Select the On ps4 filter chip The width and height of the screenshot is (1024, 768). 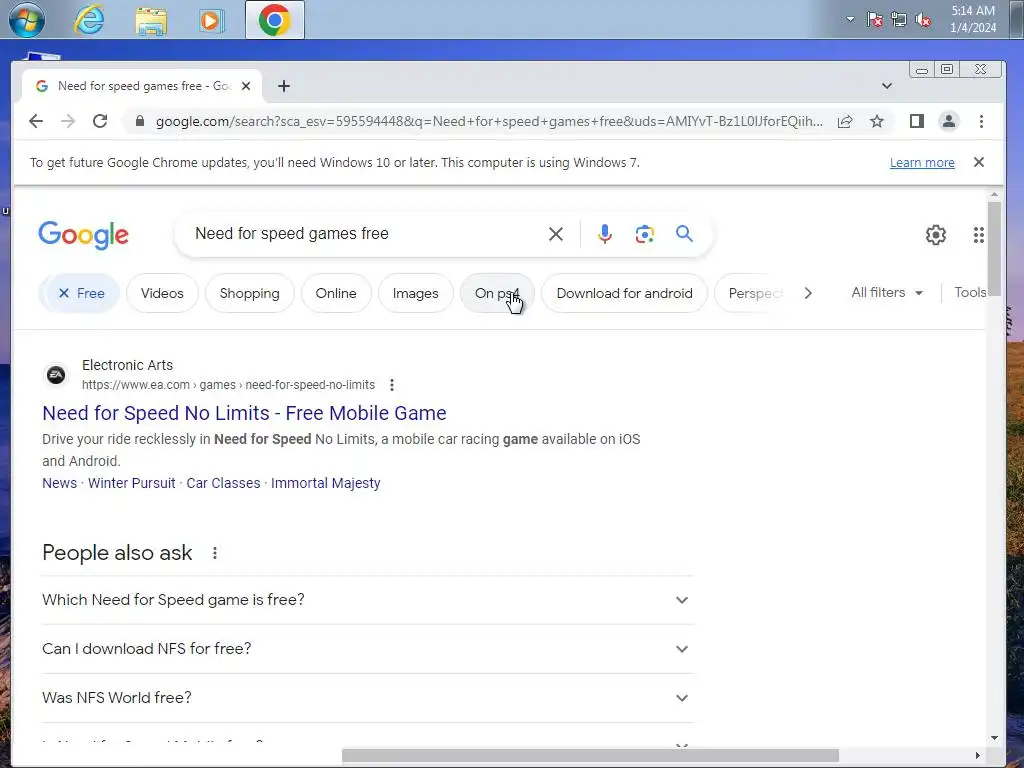(497, 293)
